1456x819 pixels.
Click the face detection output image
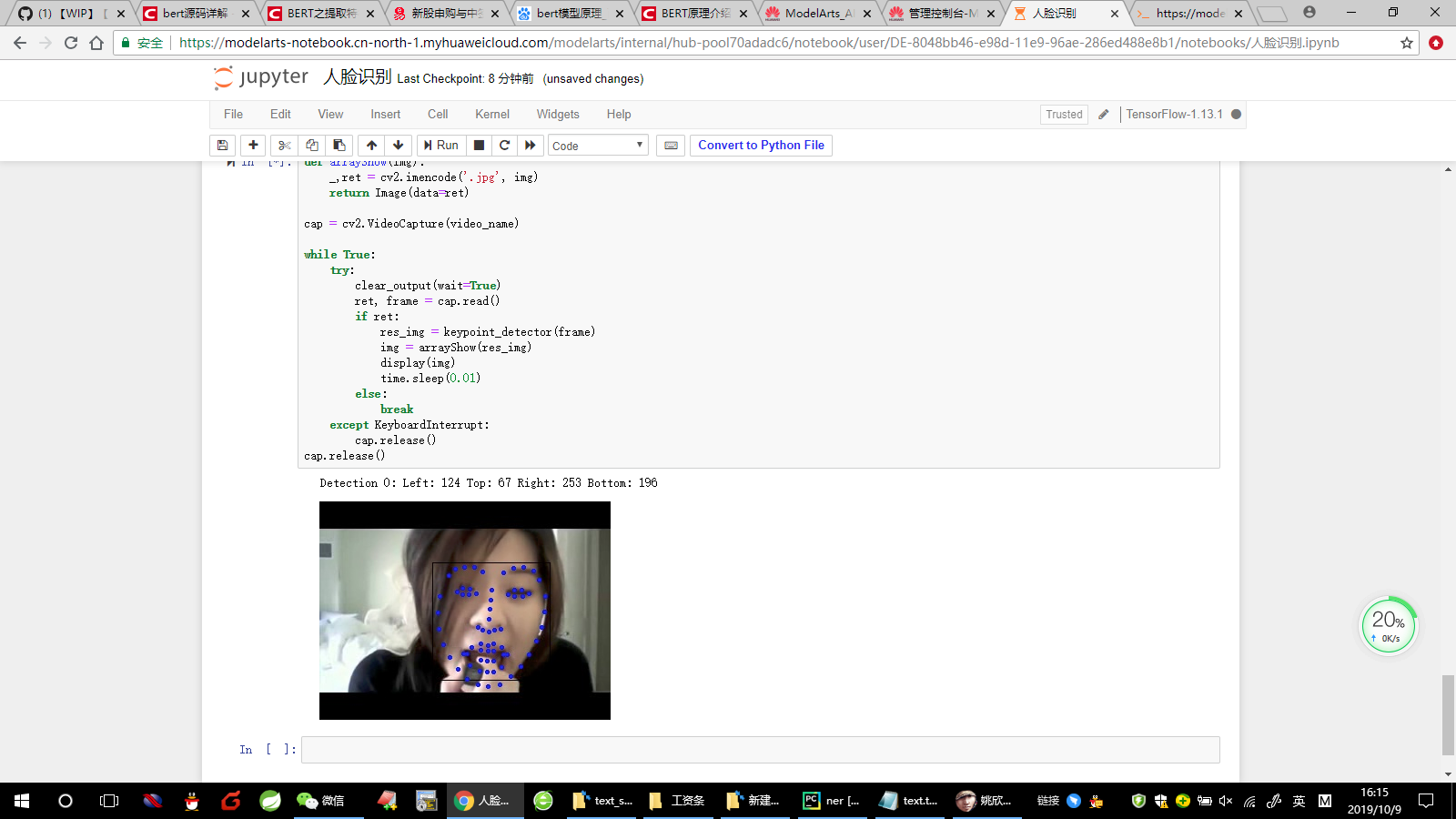point(465,611)
